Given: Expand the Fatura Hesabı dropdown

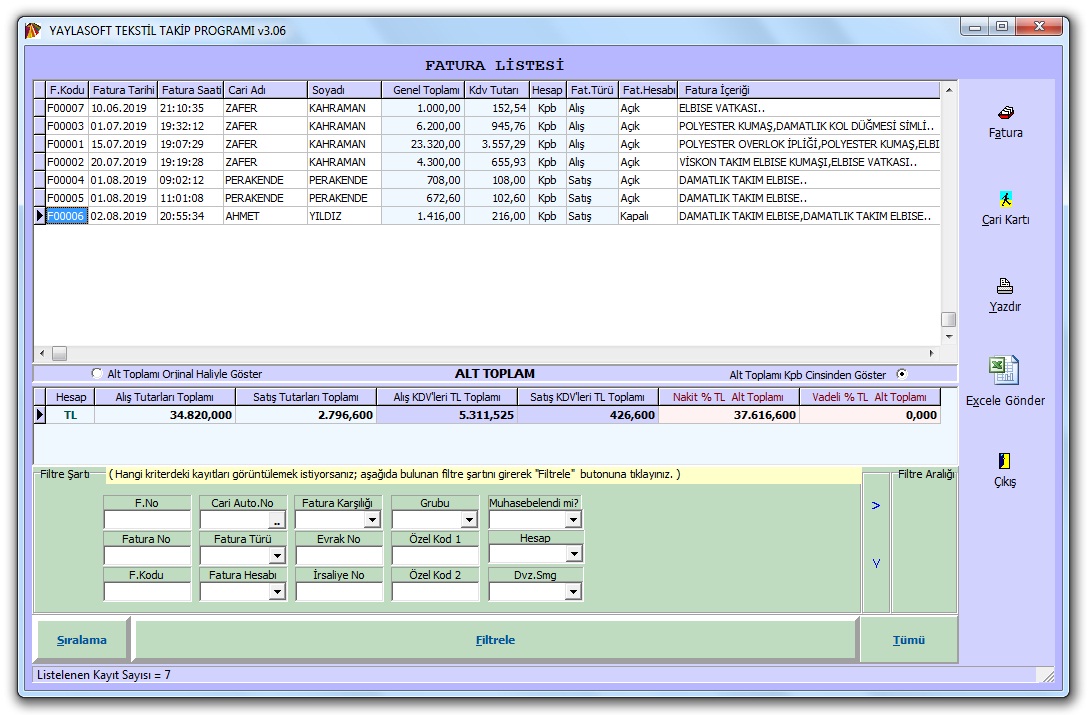Looking at the screenshot, I should point(277,591).
